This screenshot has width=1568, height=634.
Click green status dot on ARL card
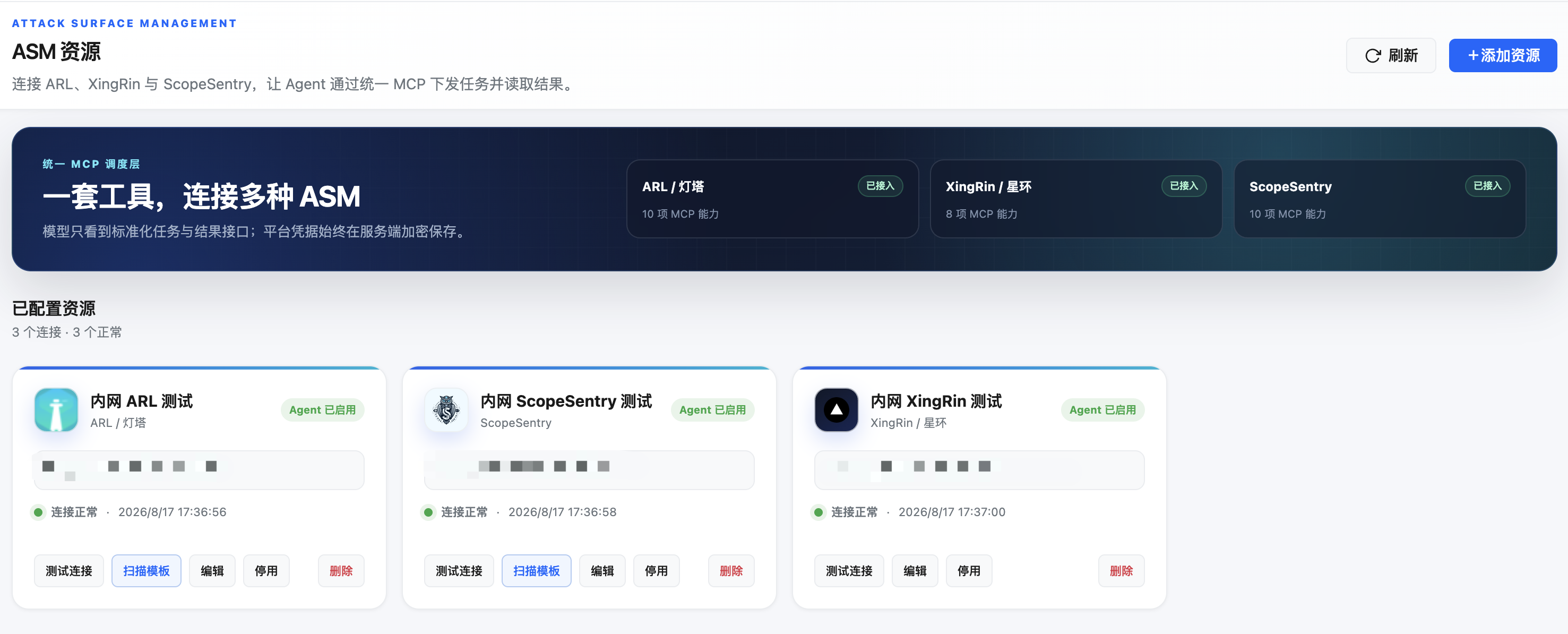tap(38, 512)
